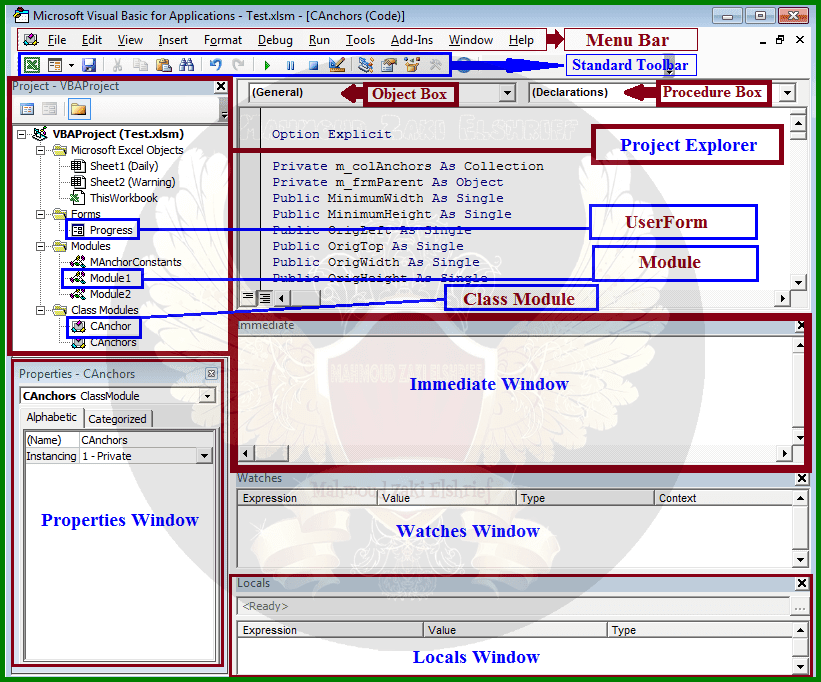The image size is (821, 682).
Task: Toggle Folders view in Project Explorer
Action: point(77,108)
